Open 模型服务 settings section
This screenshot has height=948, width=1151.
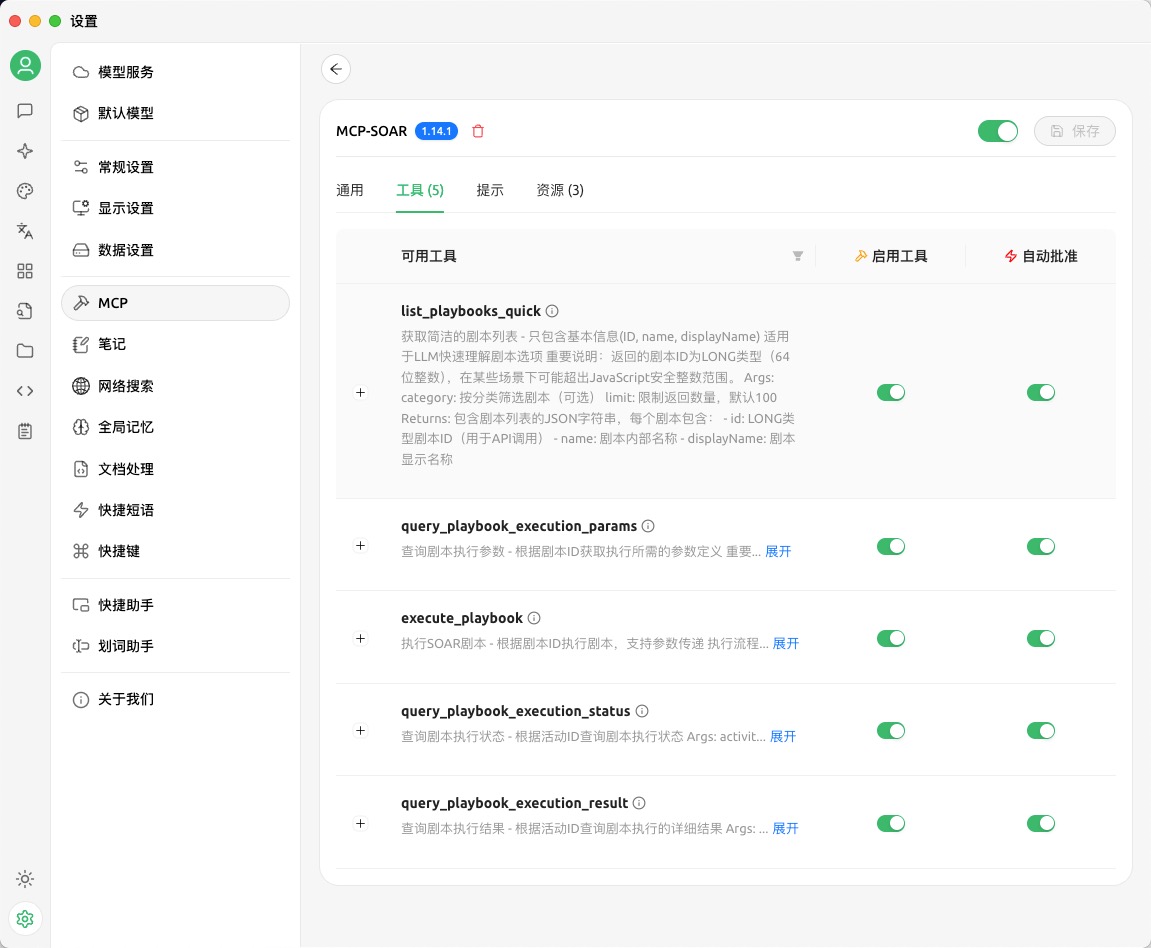pos(126,72)
